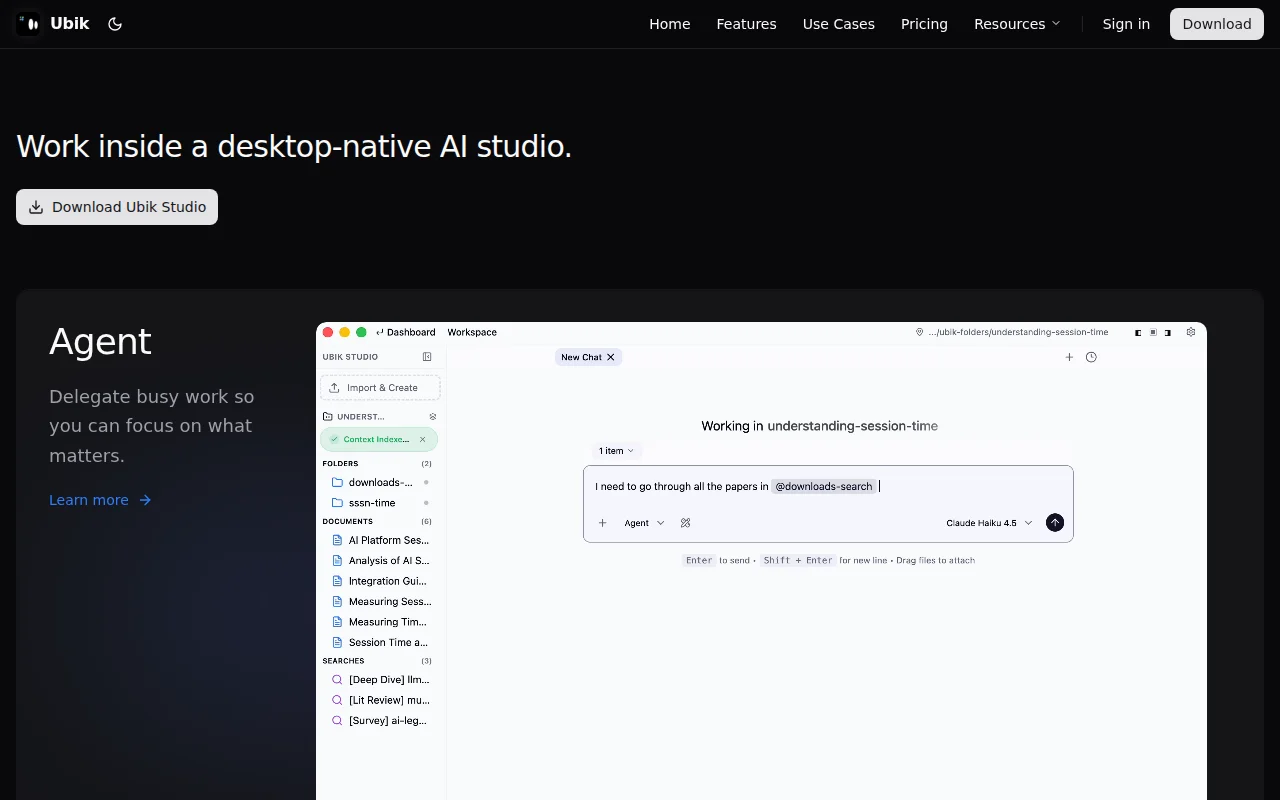Click the @downloads-search mention chip
Screen dimensions: 1280x800
click(x=824, y=487)
